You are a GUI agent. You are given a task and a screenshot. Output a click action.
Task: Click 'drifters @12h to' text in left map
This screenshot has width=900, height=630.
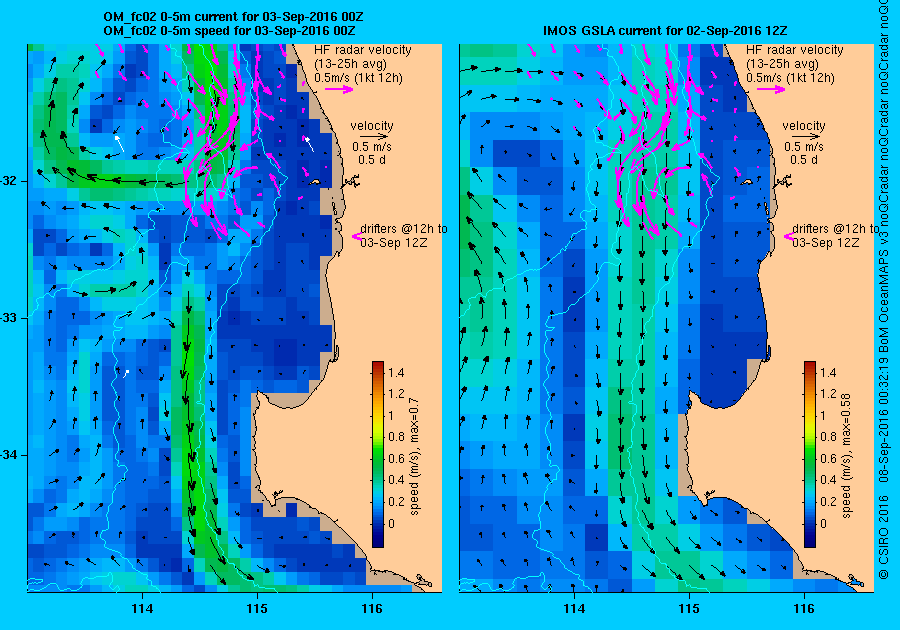pyautogui.click(x=404, y=229)
